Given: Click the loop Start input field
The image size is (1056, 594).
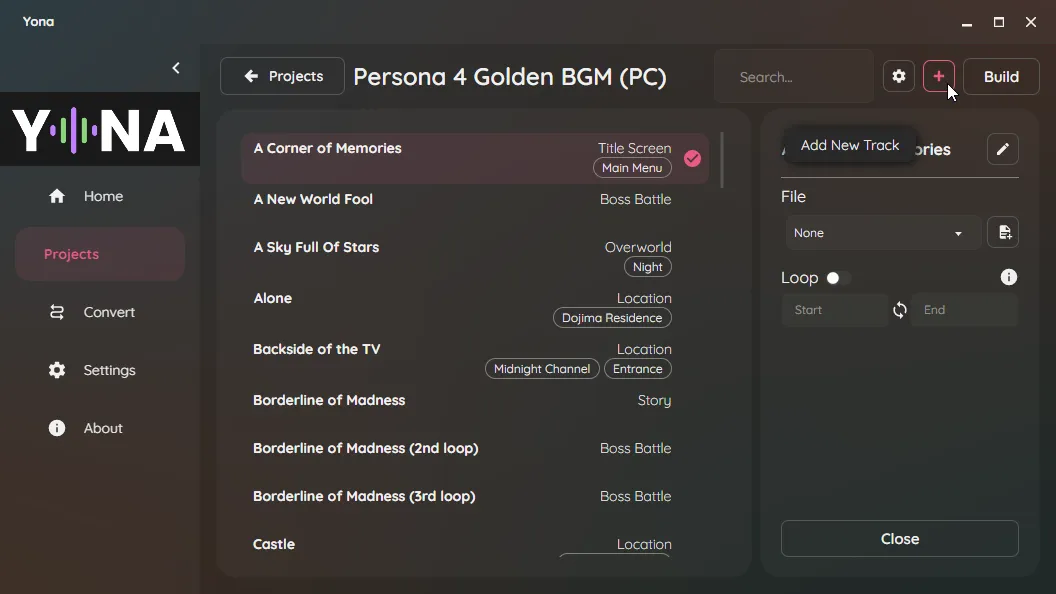Looking at the screenshot, I should (834, 310).
